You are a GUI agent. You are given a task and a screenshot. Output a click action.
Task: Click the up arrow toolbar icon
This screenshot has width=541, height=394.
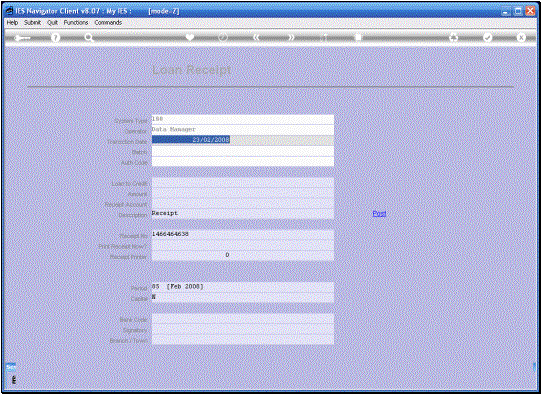pos(324,37)
